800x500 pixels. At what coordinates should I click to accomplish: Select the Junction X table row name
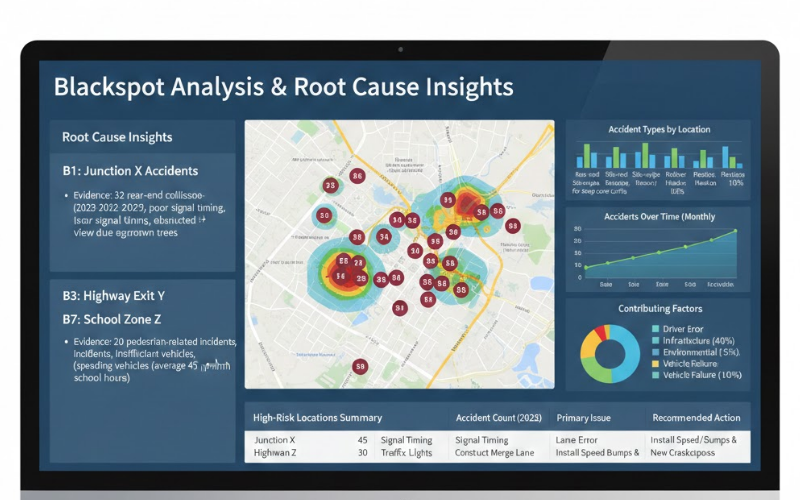(274, 440)
